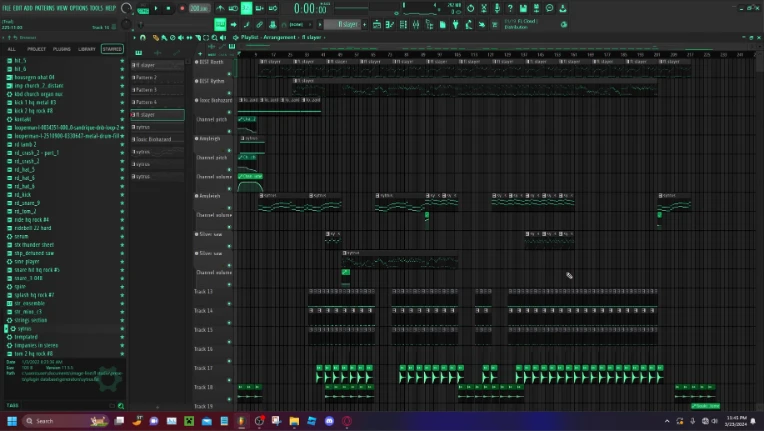The height and width of the screenshot is (431, 764).
Task: Expand the fl slayer arrangement breadcrumb arrow
Action: (x=325, y=37)
